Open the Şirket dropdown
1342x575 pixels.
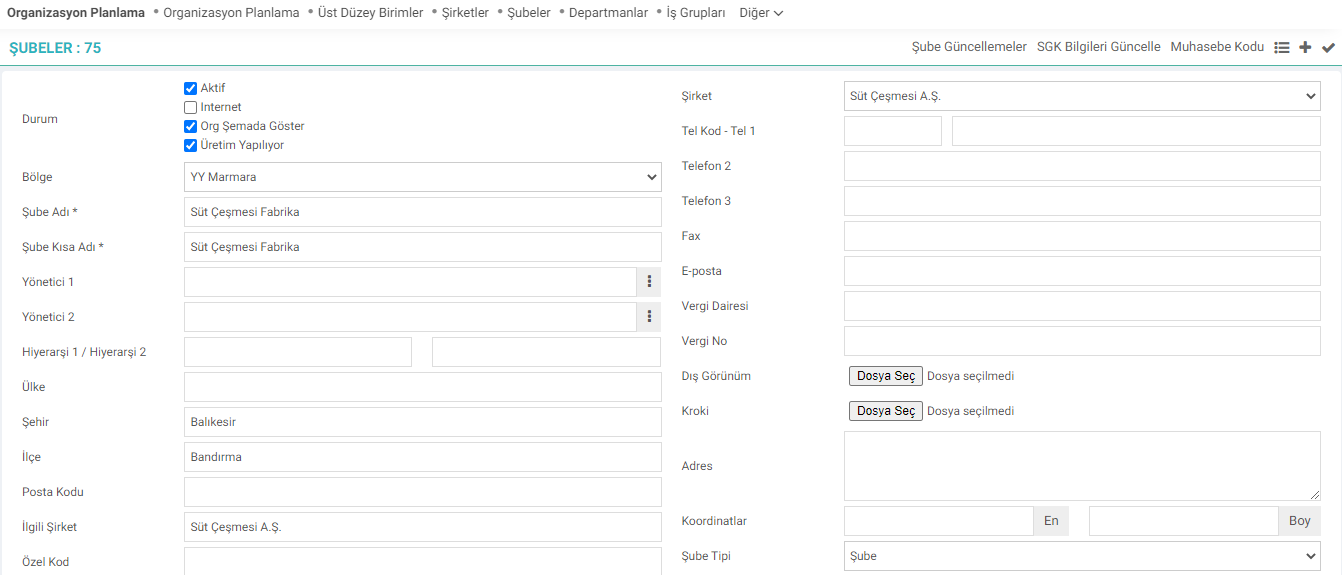1082,96
